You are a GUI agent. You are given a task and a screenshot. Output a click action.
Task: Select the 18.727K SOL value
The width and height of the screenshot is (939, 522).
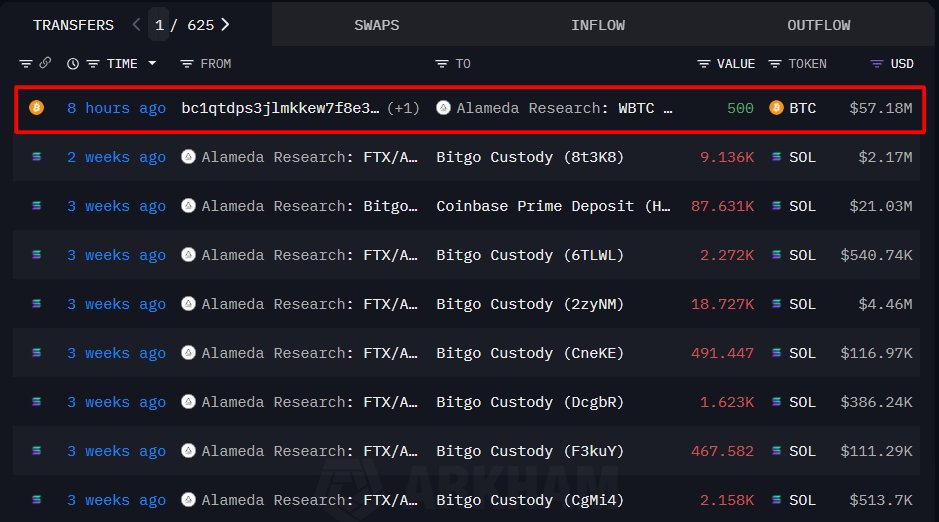click(x=722, y=305)
